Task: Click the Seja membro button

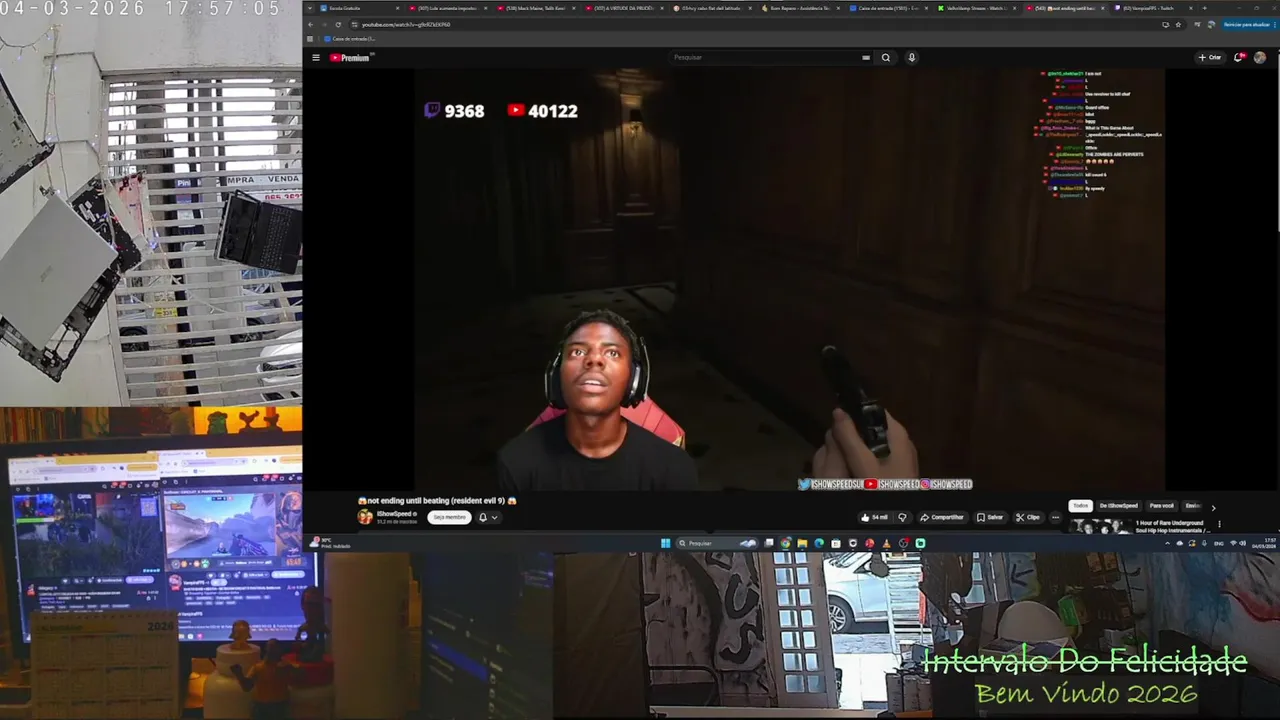Action: (449, 517)
